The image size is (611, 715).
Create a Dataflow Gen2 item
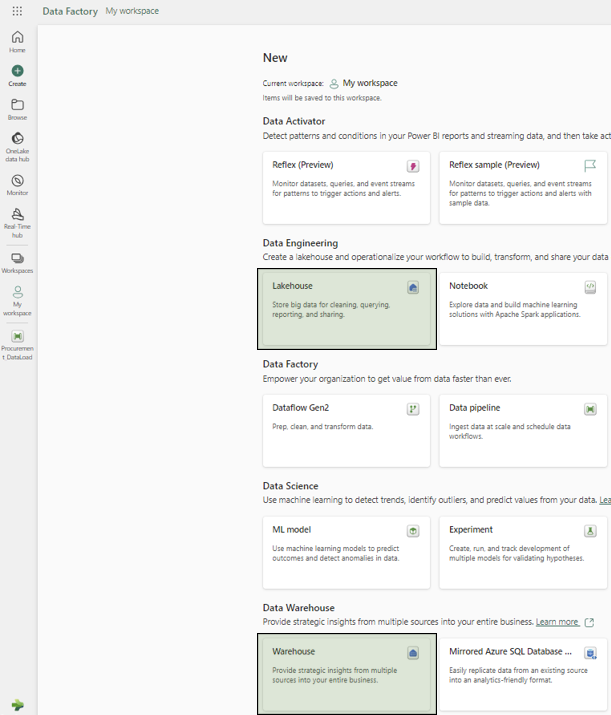(x=347, y=430)
